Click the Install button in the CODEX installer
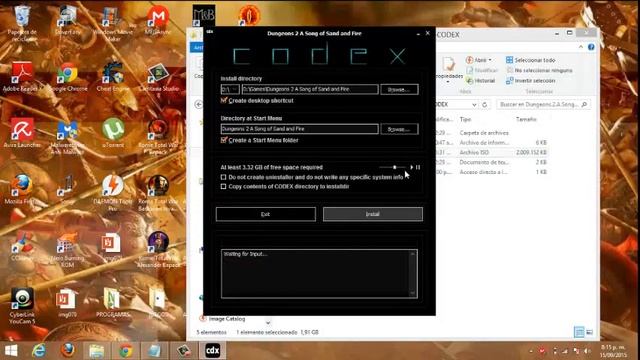The image size is (640, 360). pyautogui.click(x=373, y=214)
